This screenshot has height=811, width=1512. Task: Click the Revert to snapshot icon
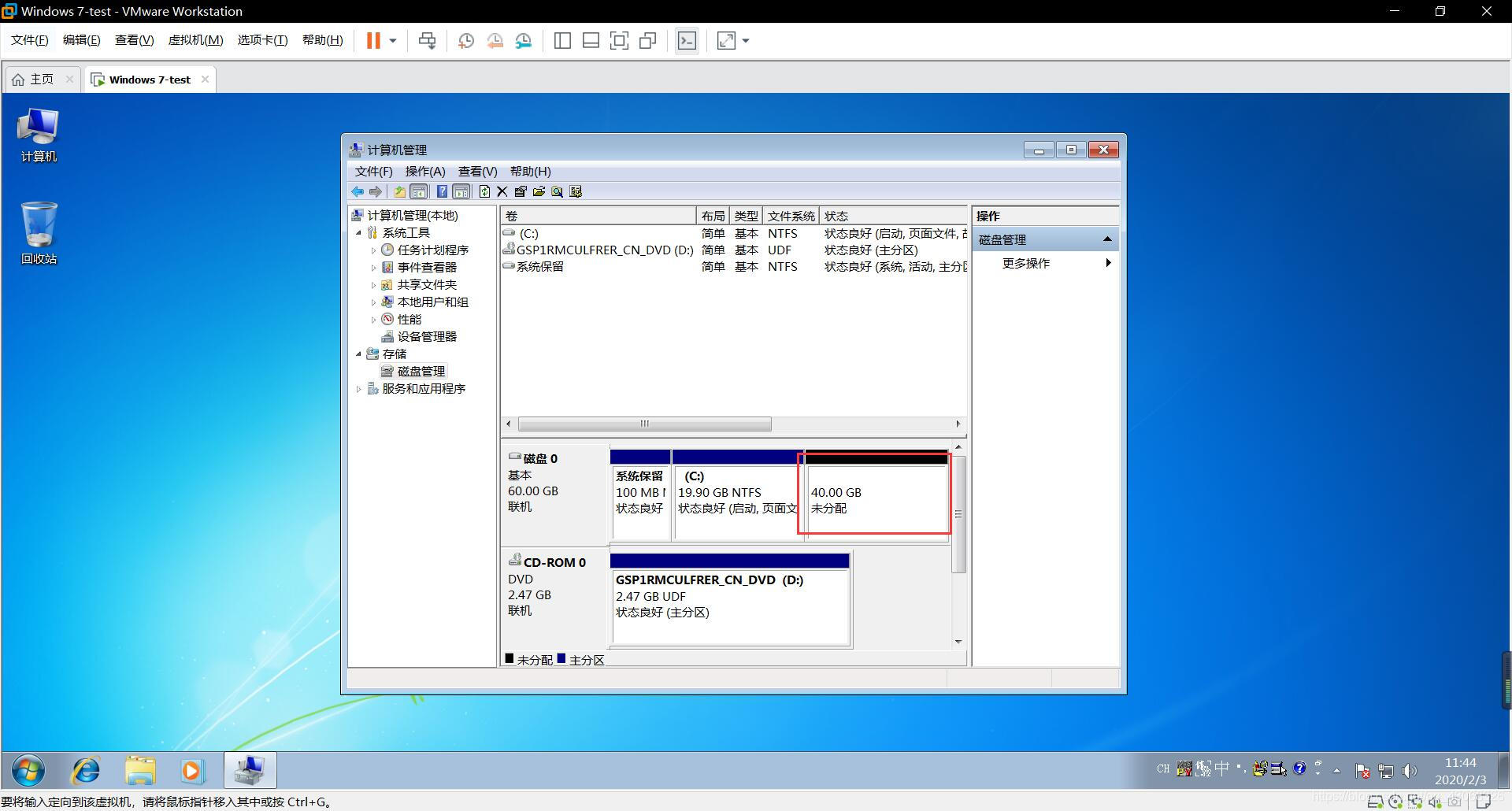495,41
